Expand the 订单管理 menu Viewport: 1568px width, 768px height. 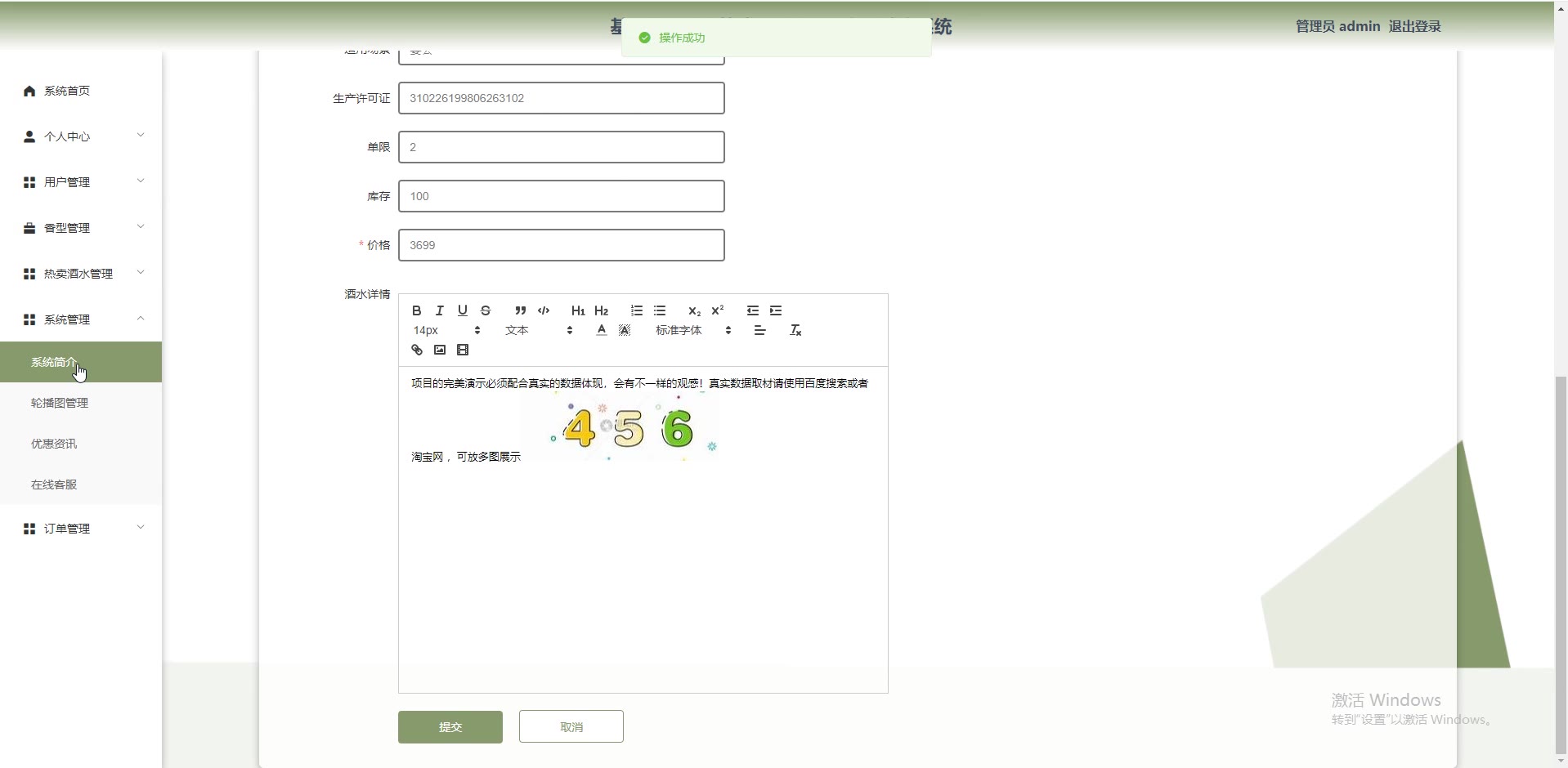pos(81,529)
